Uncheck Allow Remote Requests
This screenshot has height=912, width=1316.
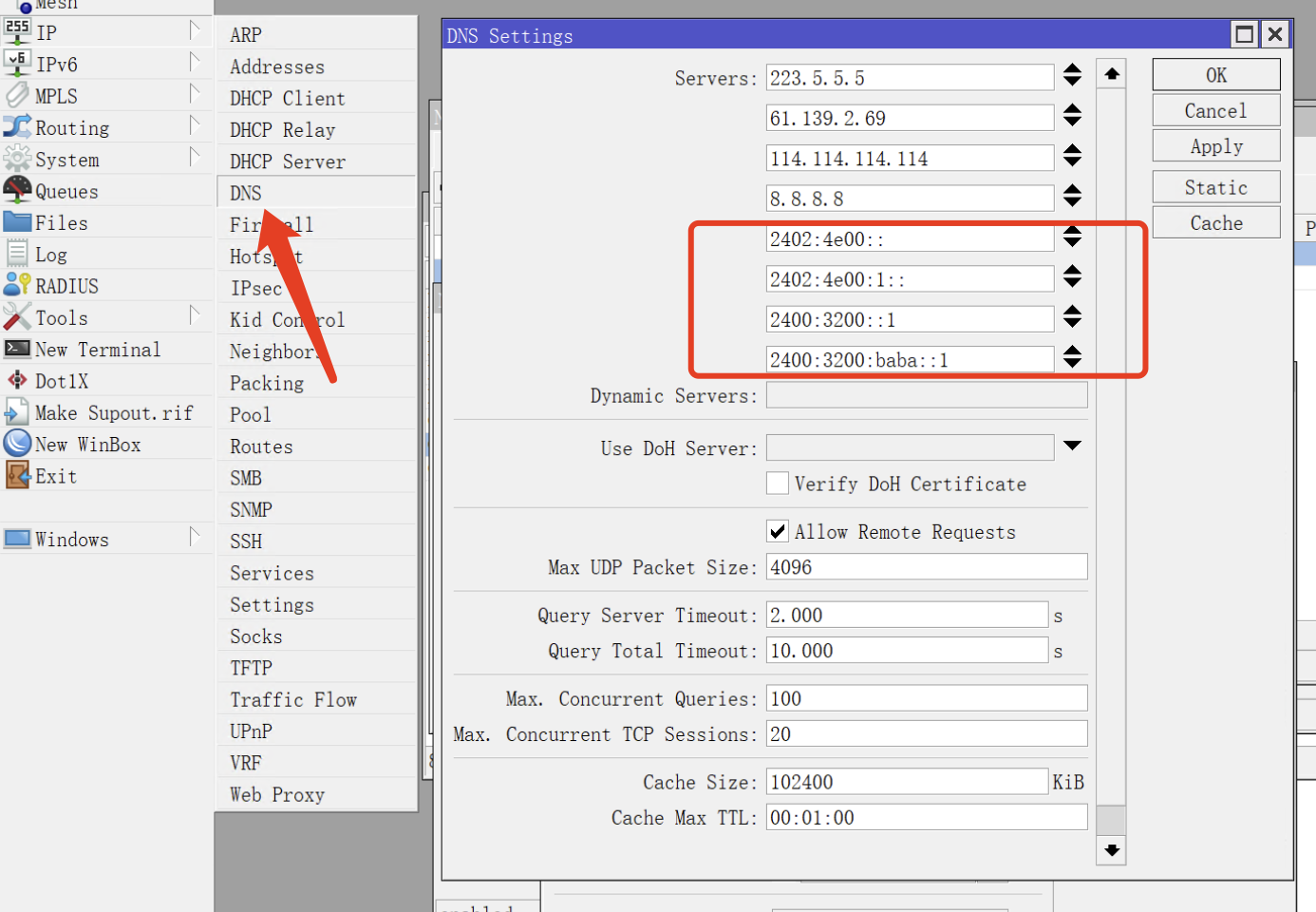click(x=778, y=531)
